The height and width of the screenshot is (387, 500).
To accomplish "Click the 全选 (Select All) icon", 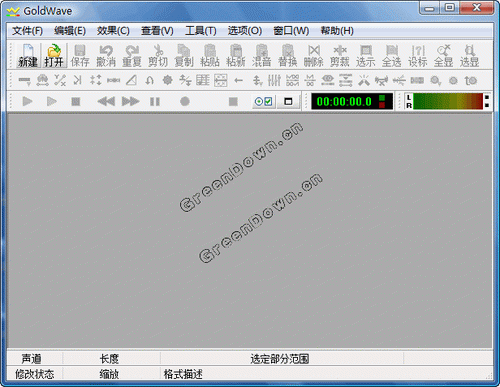I will [392, 56].
